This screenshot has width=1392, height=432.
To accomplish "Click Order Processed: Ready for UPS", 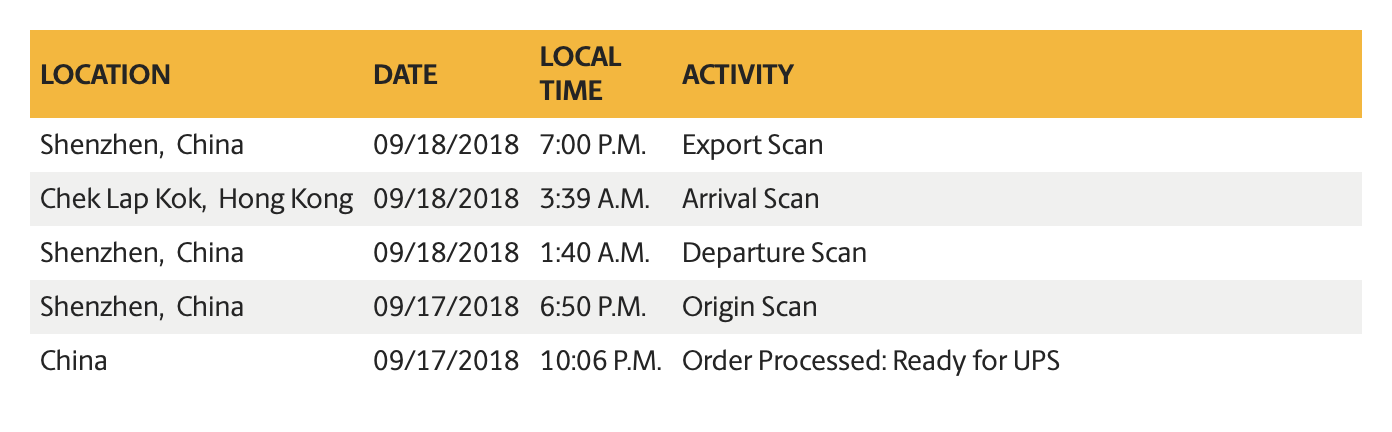I will tap(870, 360).
